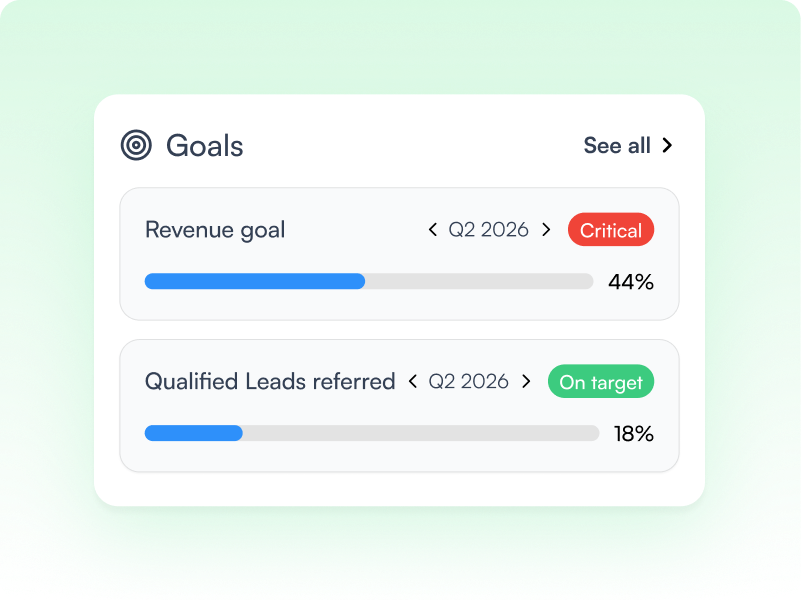Viewport: 801px width, 600px height.
Task: Click the 18% progress value
Action: click(634, 434)
